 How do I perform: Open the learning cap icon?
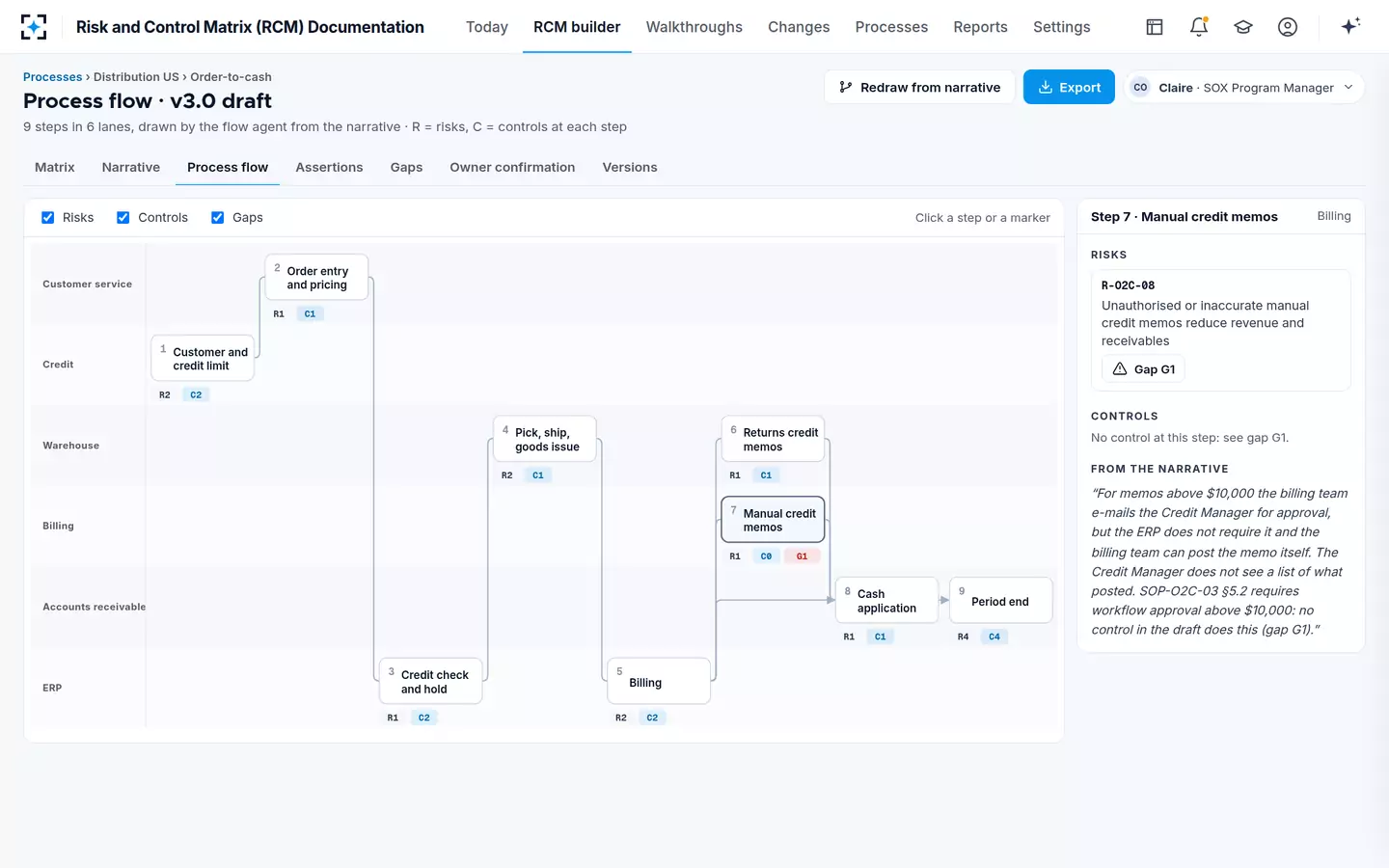tap(1243, 27)
